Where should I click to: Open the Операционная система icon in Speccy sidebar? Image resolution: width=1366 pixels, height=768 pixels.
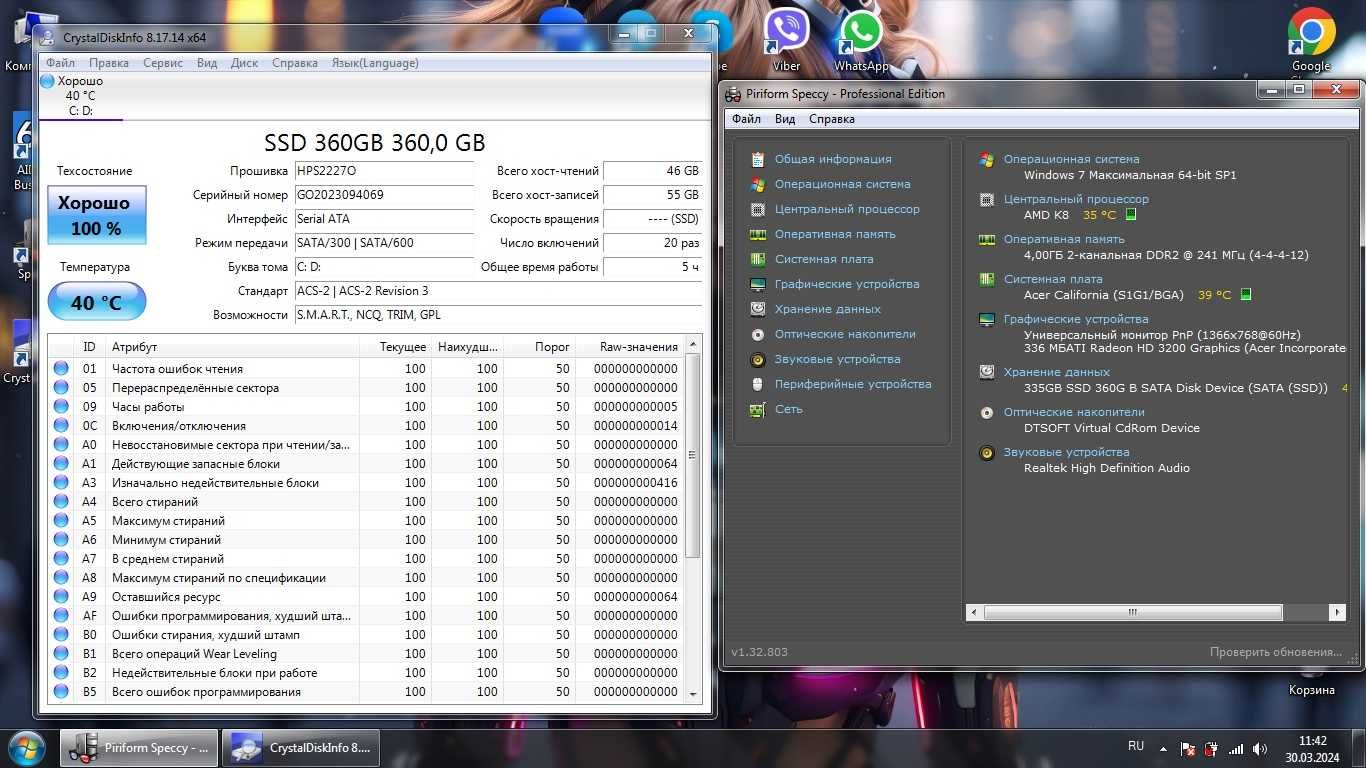(758, 184)
